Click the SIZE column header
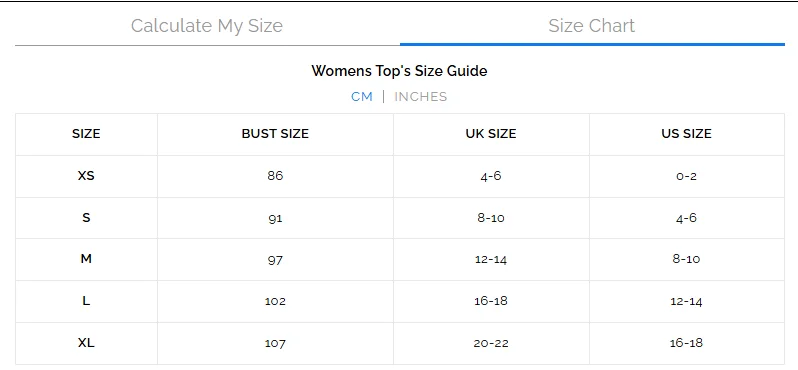This screenshot has height=370, width=798. click(86, 134)
